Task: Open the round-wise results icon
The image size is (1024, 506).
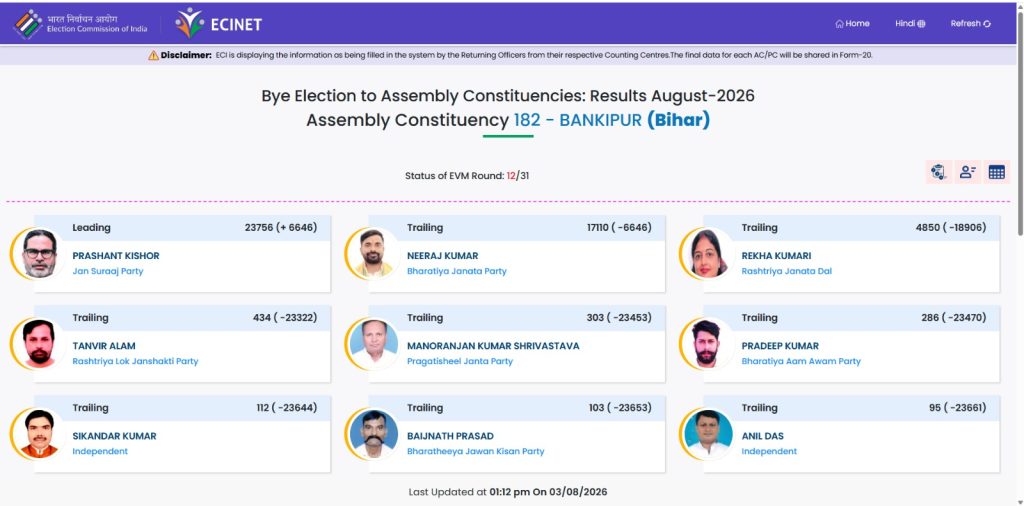Action: [x=938, y=172]
